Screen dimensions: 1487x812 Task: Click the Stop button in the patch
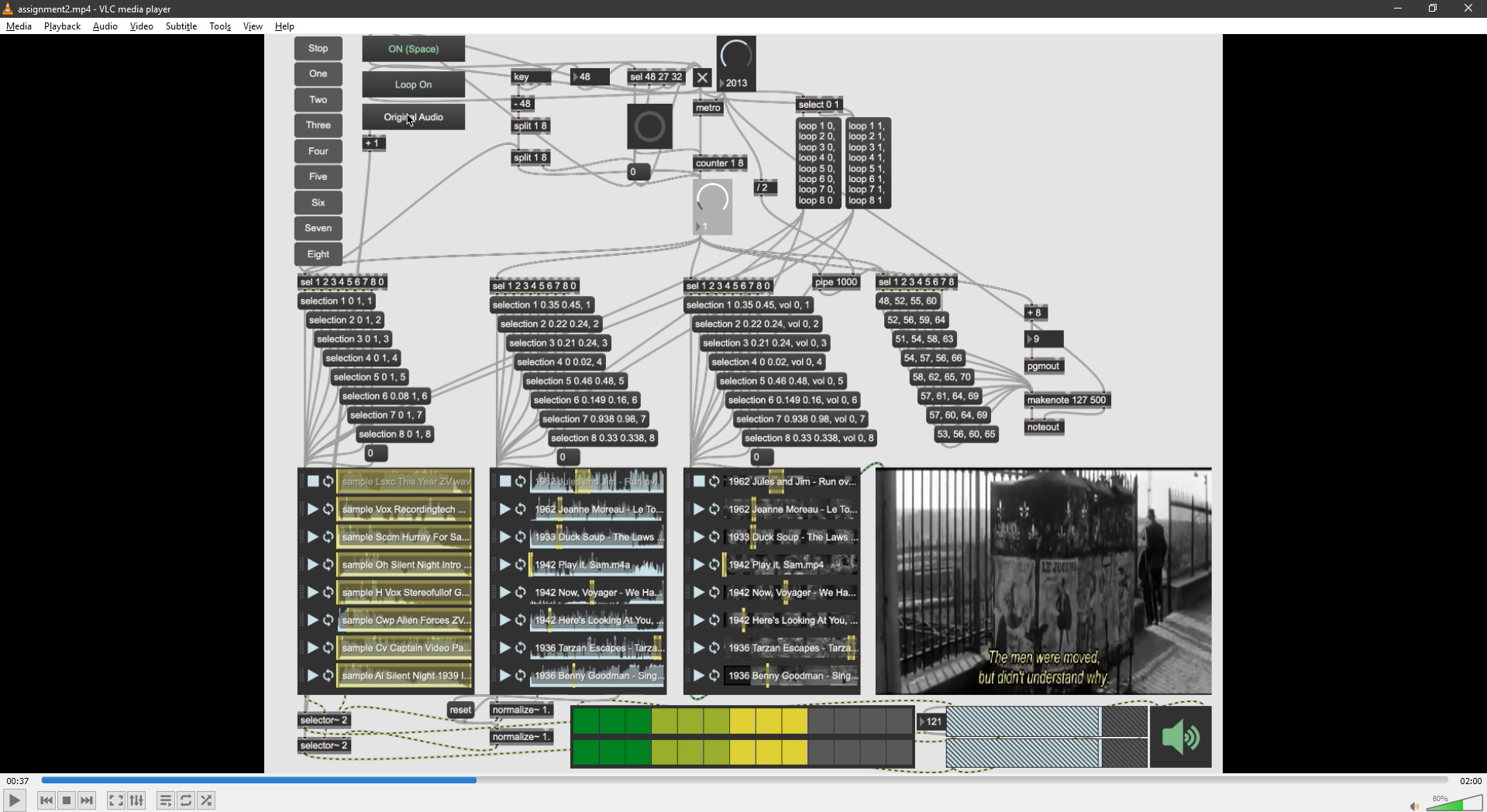click(318, 48)
